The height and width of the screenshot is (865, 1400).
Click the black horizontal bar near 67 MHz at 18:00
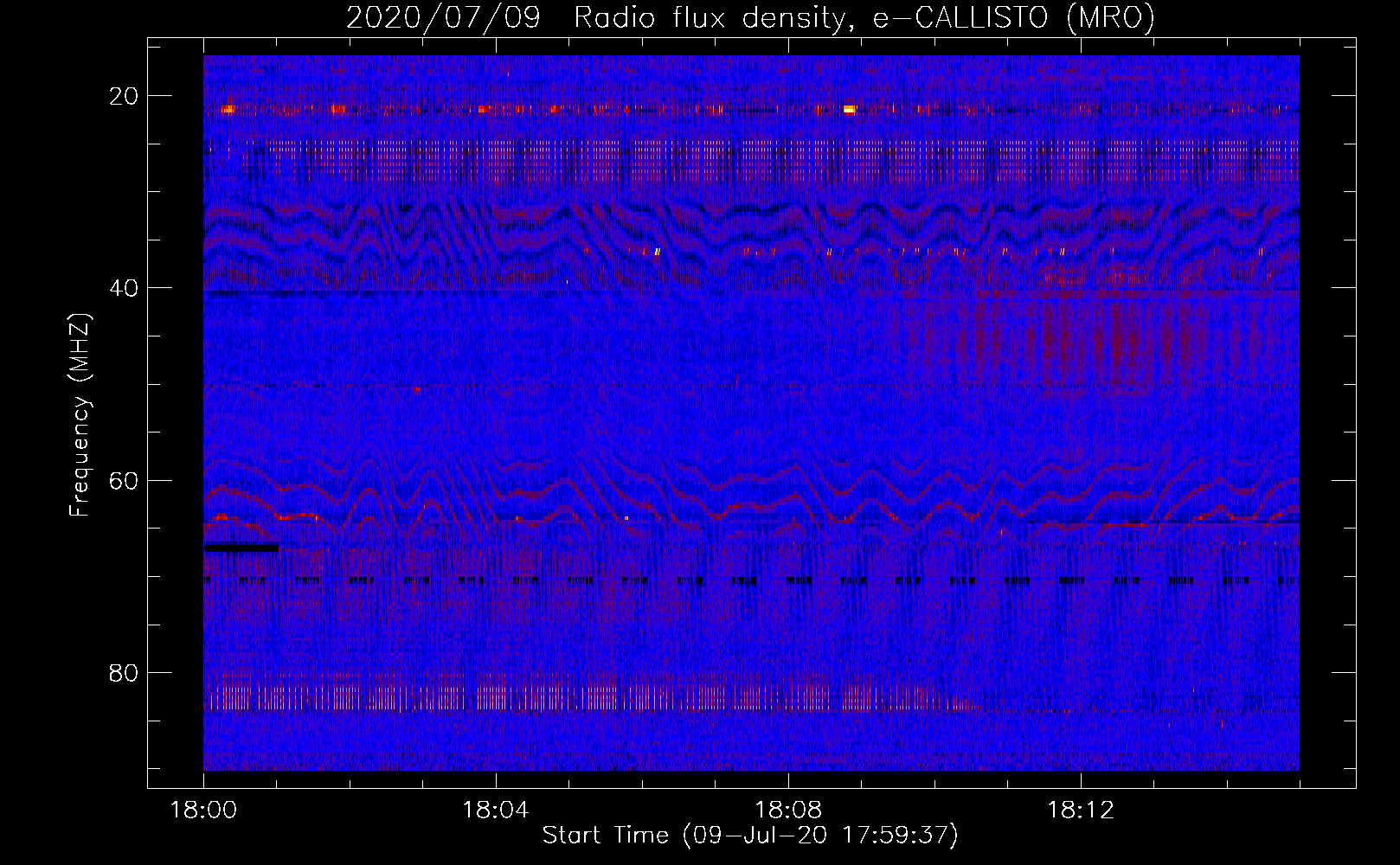pyautogui.click(x=241, y=548)
